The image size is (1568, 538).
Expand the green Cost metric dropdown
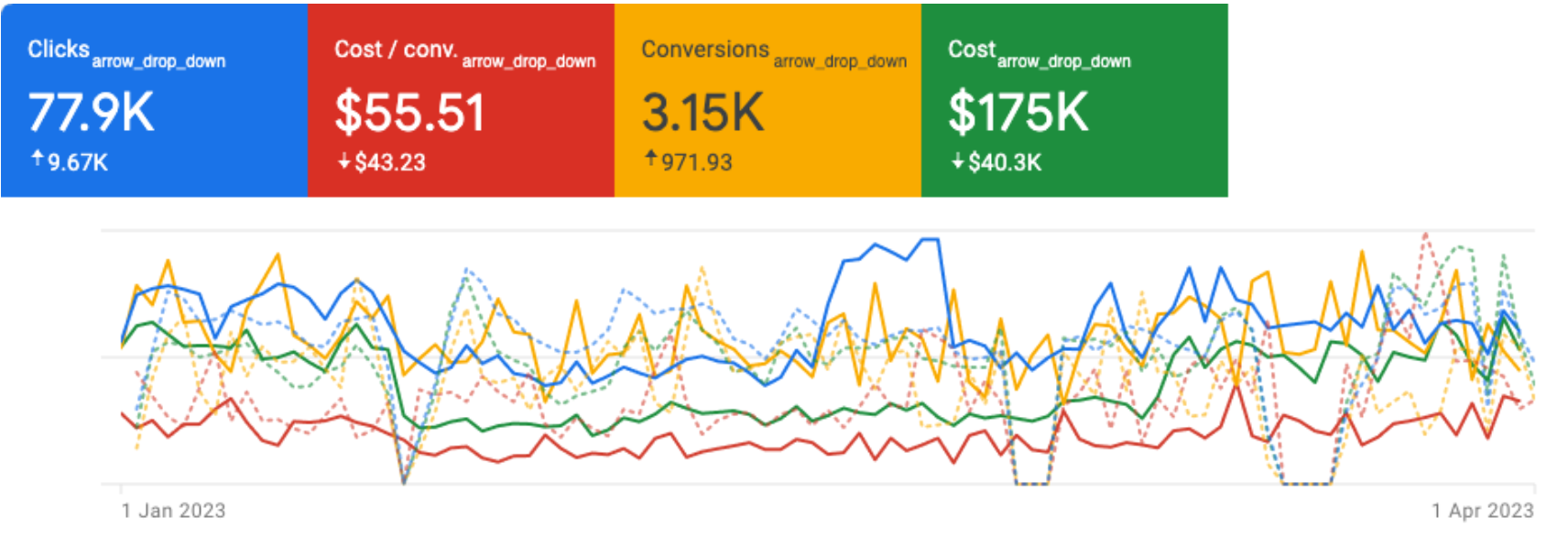[1063, 61]
